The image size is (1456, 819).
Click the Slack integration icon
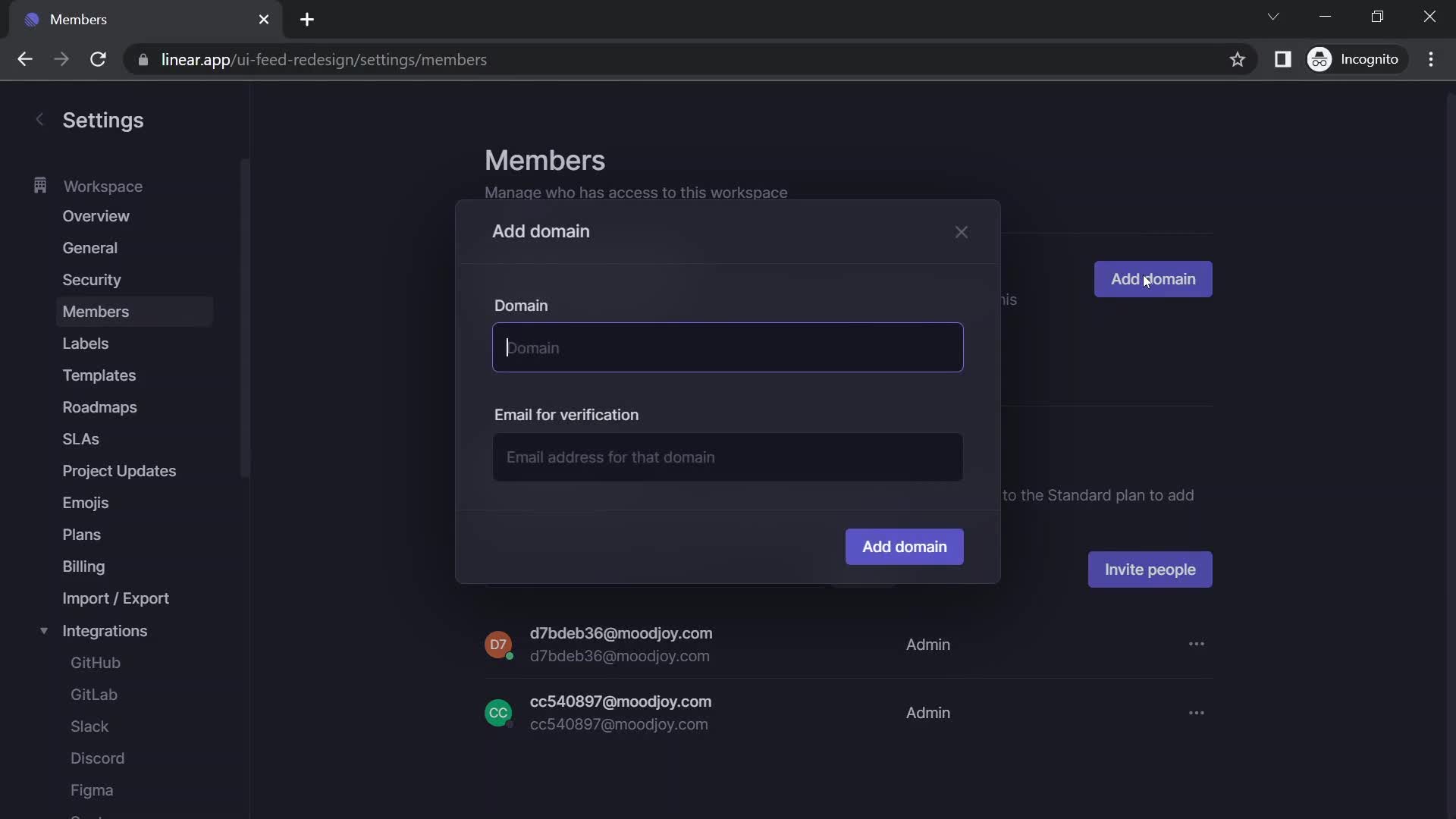click(x=90, y=725)
